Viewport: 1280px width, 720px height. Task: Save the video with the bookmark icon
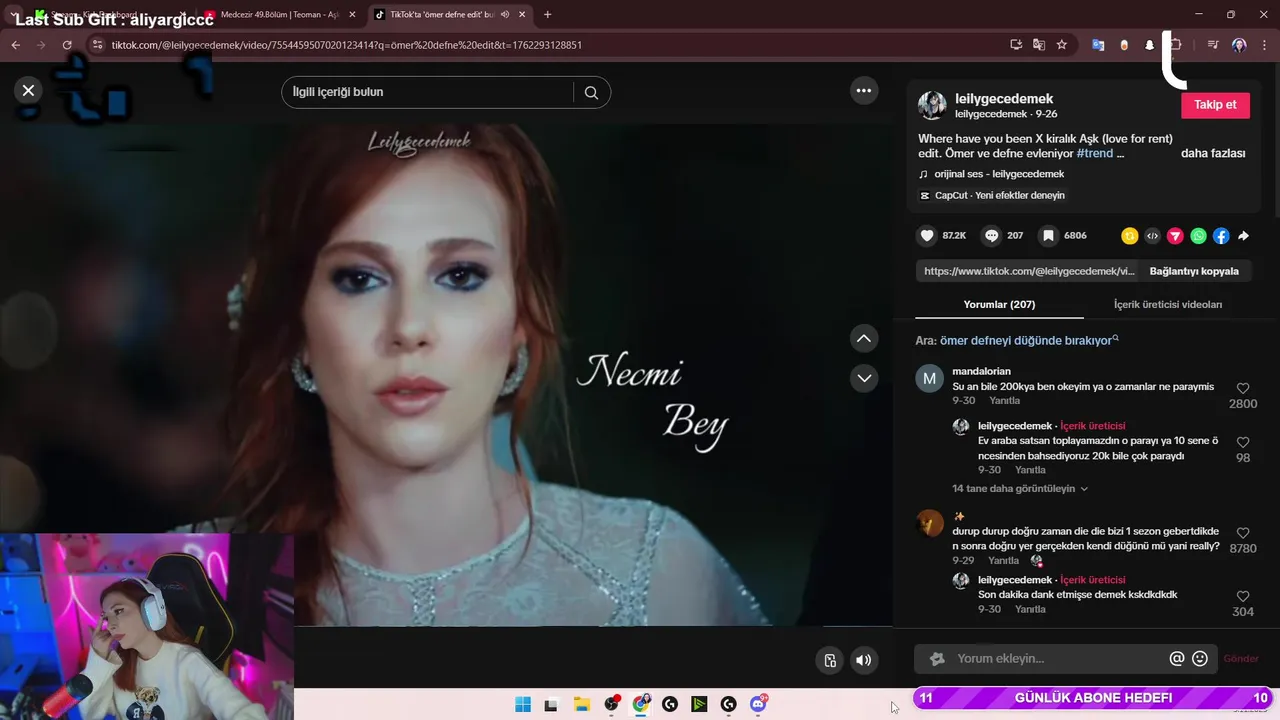pos(1048,236)
